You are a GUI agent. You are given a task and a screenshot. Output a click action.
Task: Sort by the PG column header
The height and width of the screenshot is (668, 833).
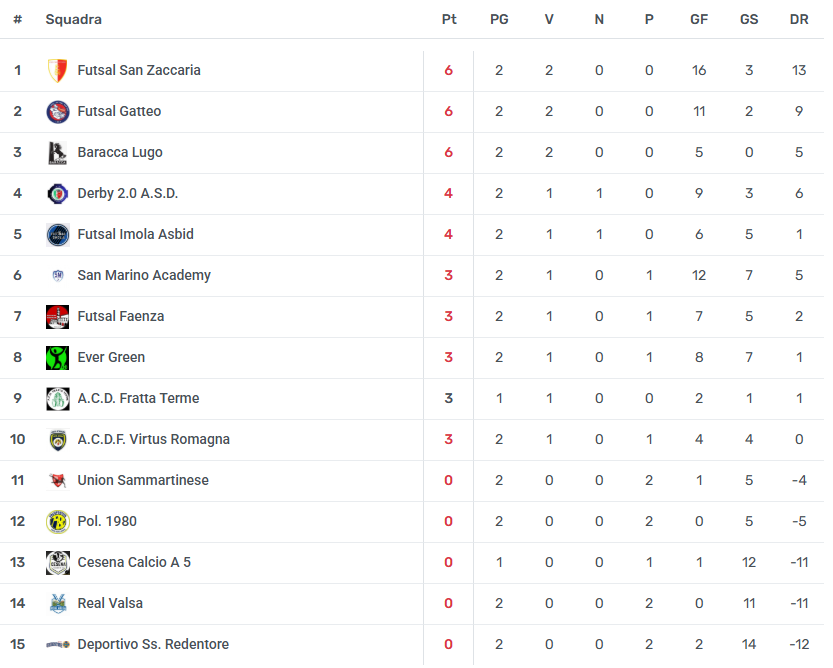tap(499, 20)
